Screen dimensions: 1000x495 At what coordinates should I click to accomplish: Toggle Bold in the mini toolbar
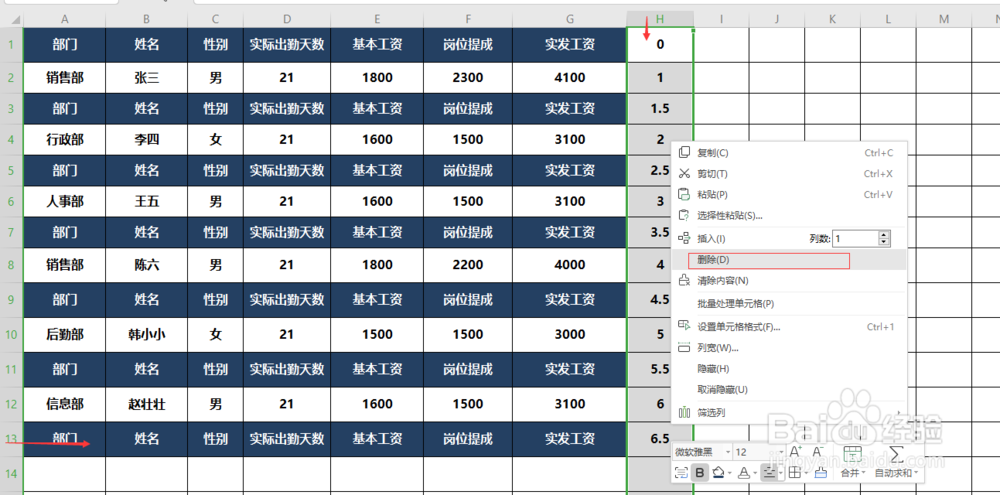700,473
